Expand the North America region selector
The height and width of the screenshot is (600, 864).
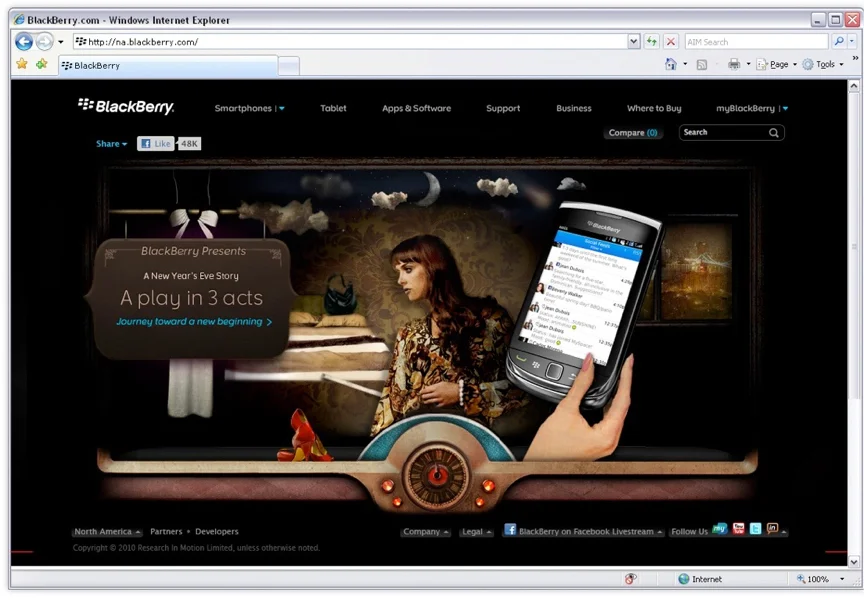[107, 532]
